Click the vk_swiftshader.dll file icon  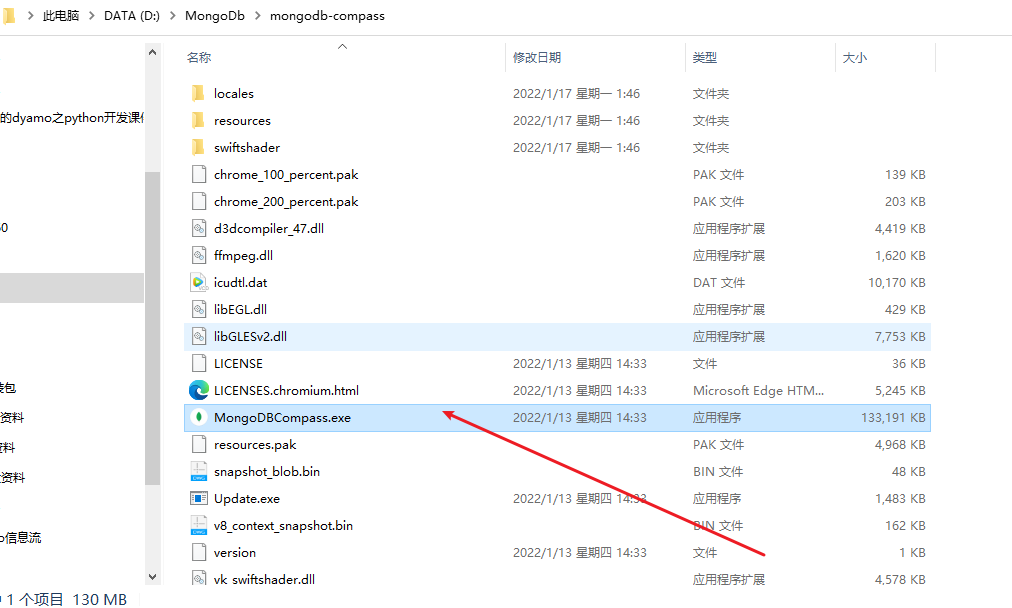pyautogui.click(x=199, y=578)
